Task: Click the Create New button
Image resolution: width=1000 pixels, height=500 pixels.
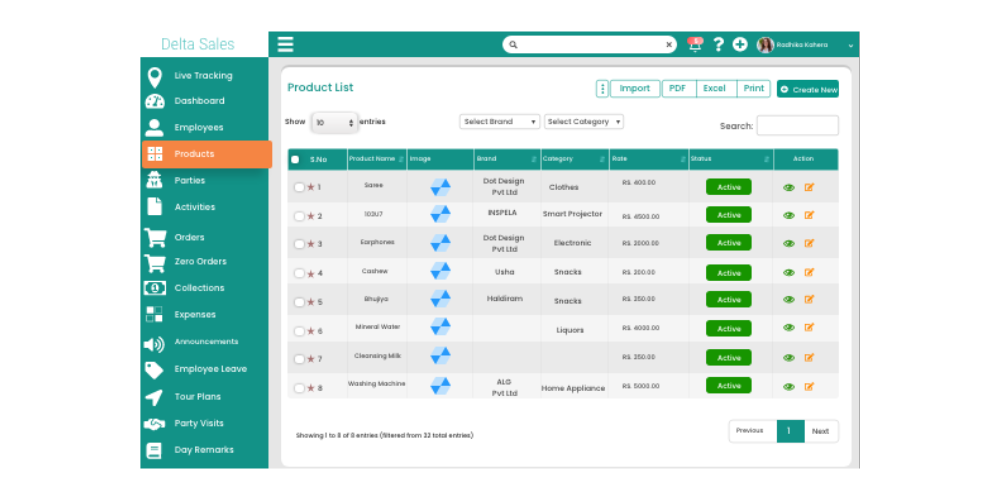Action: tap(807, 89)
